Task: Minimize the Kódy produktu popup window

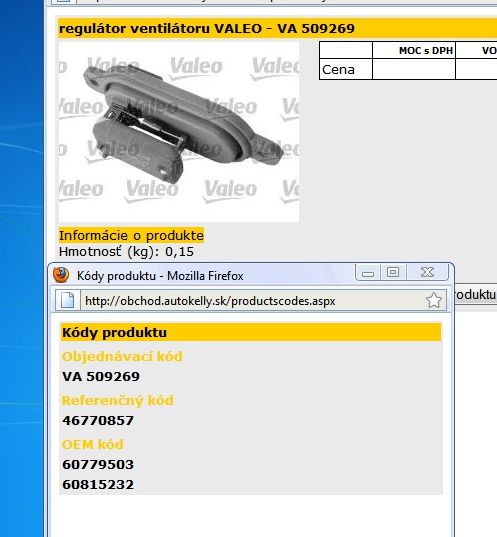Action: (368, 273)
